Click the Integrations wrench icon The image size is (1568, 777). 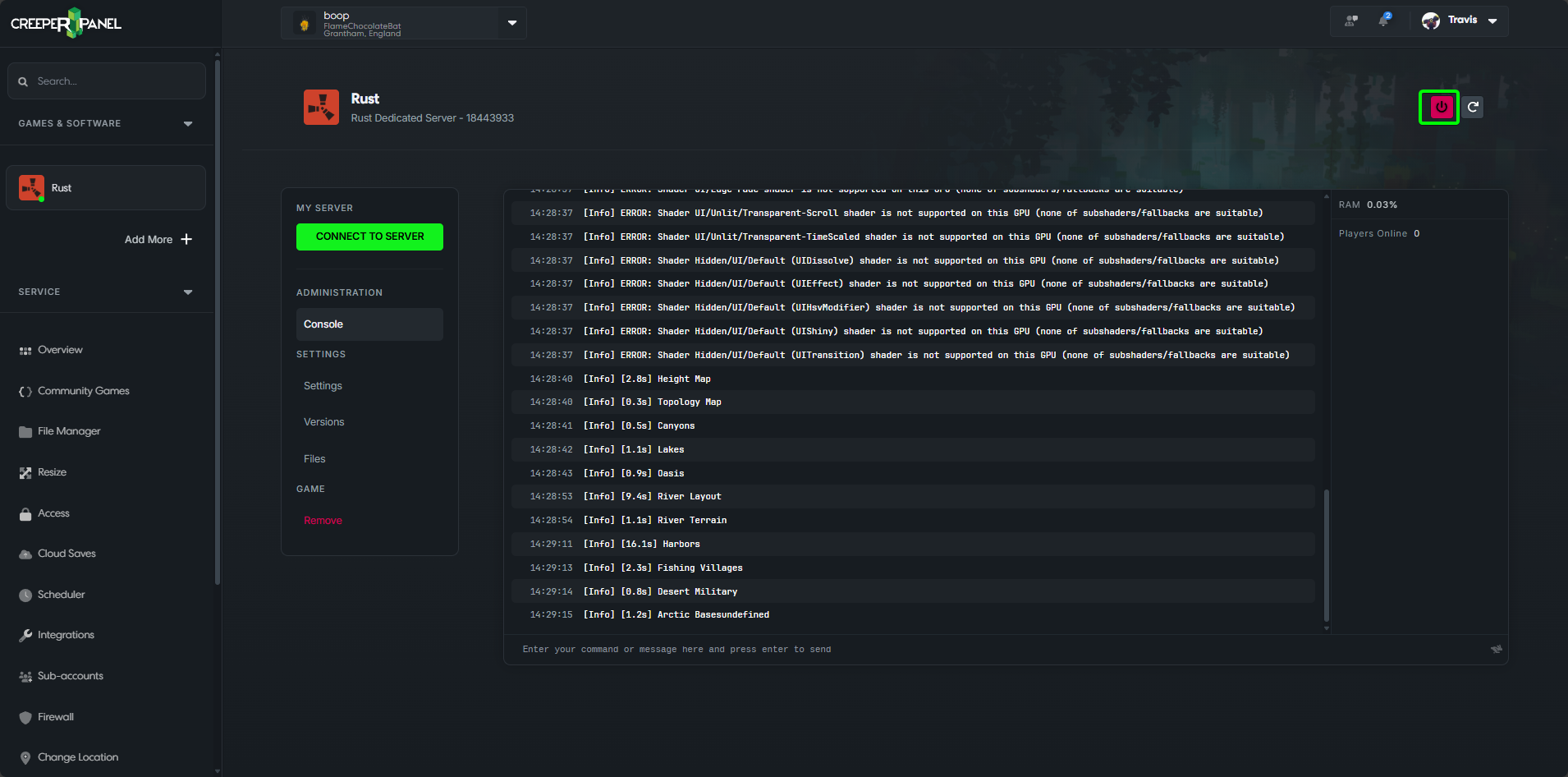(25, 636)
